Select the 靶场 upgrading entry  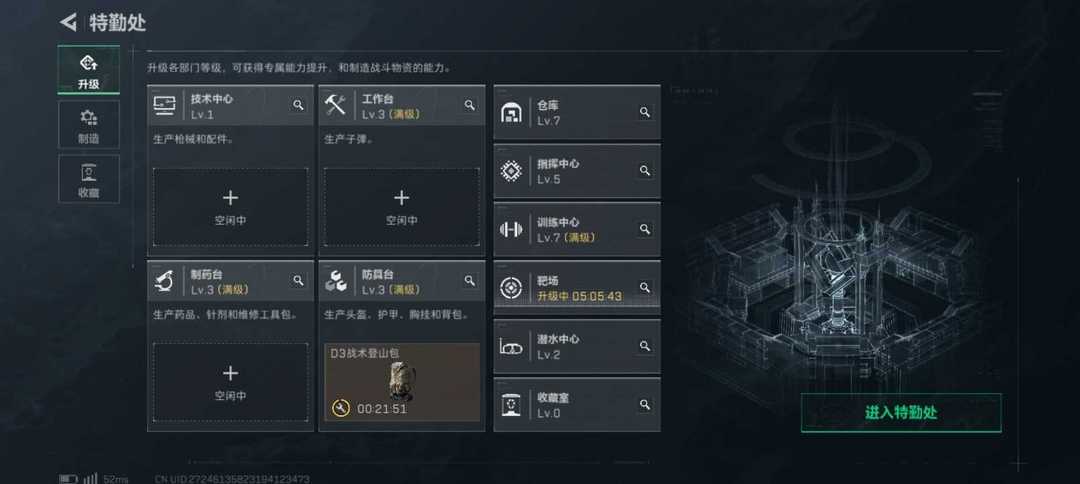click(x=577, y=288)
